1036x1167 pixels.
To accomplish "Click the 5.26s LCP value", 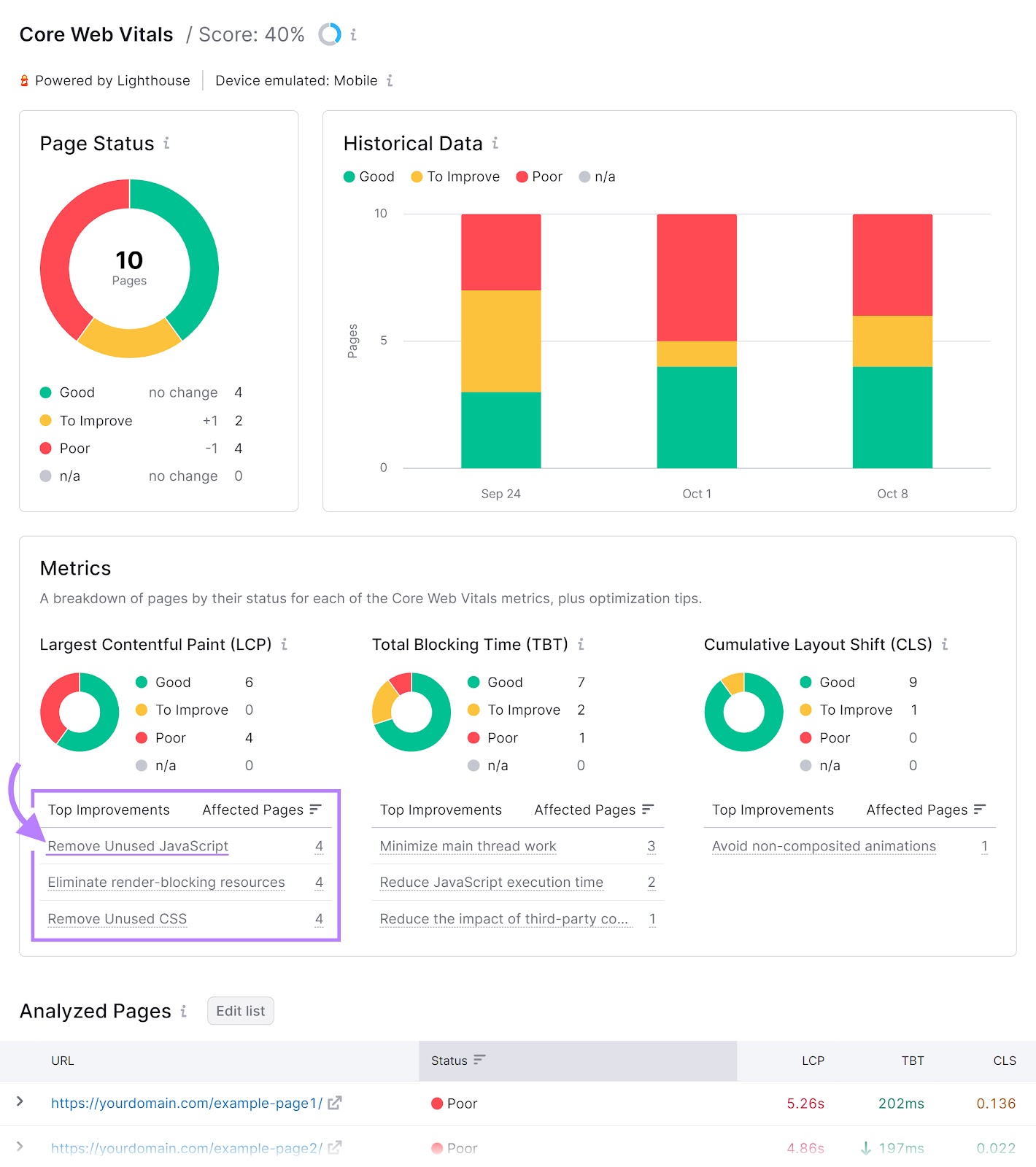I will [x=805, y=1104].
